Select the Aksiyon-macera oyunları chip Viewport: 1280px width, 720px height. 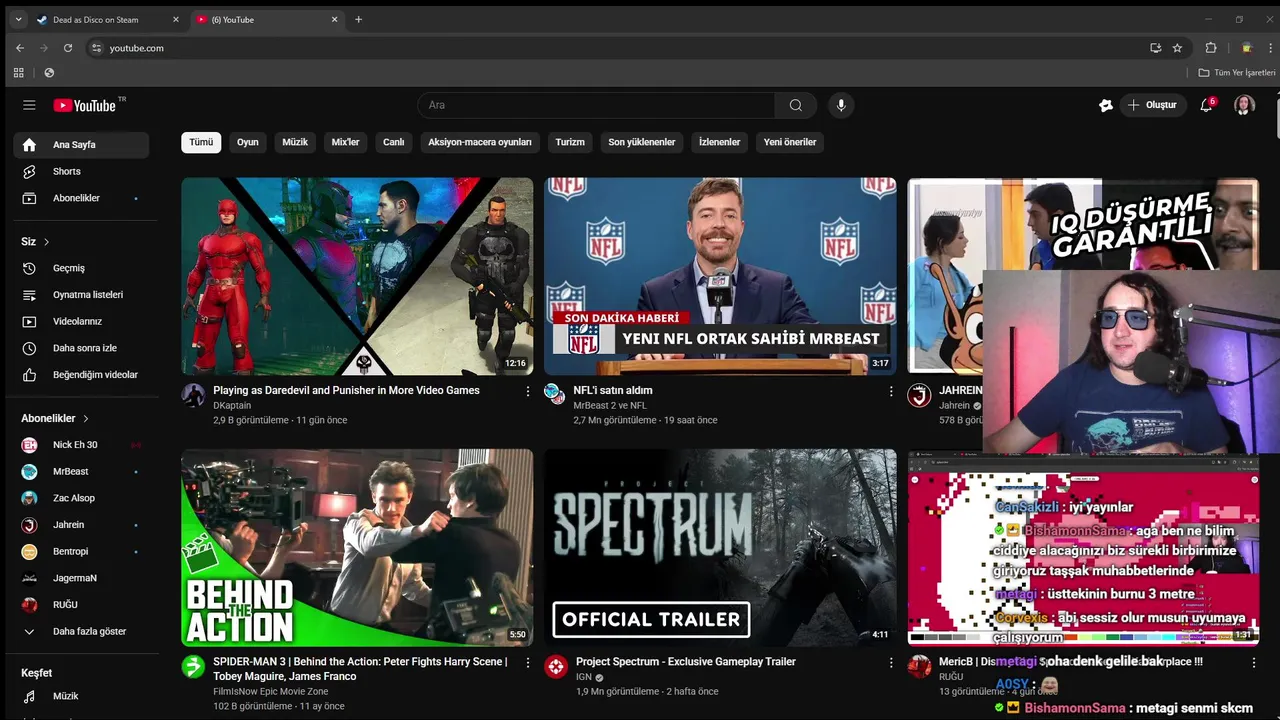pyautogui.click(x=480, y=142)
